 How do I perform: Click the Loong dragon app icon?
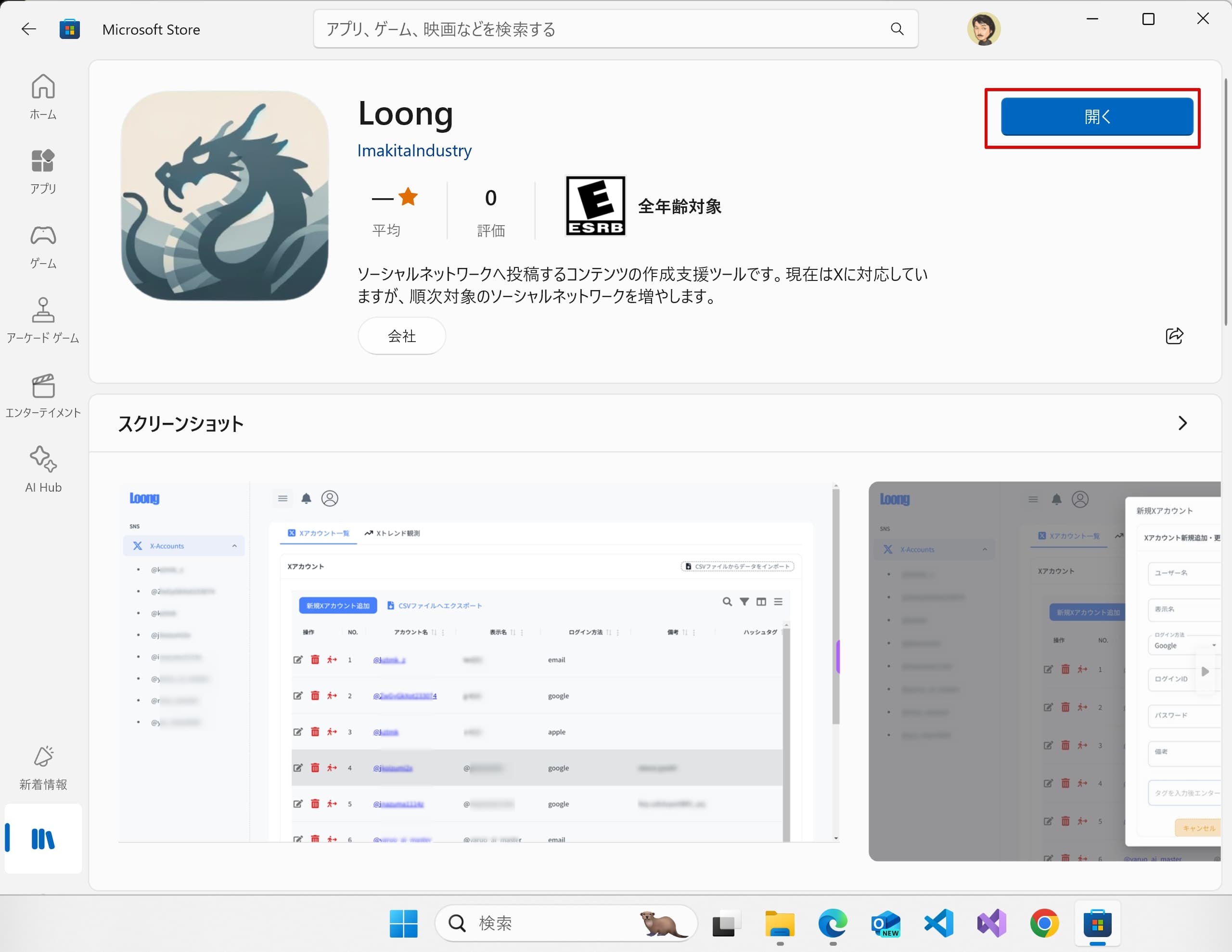(x=225, y=195)
